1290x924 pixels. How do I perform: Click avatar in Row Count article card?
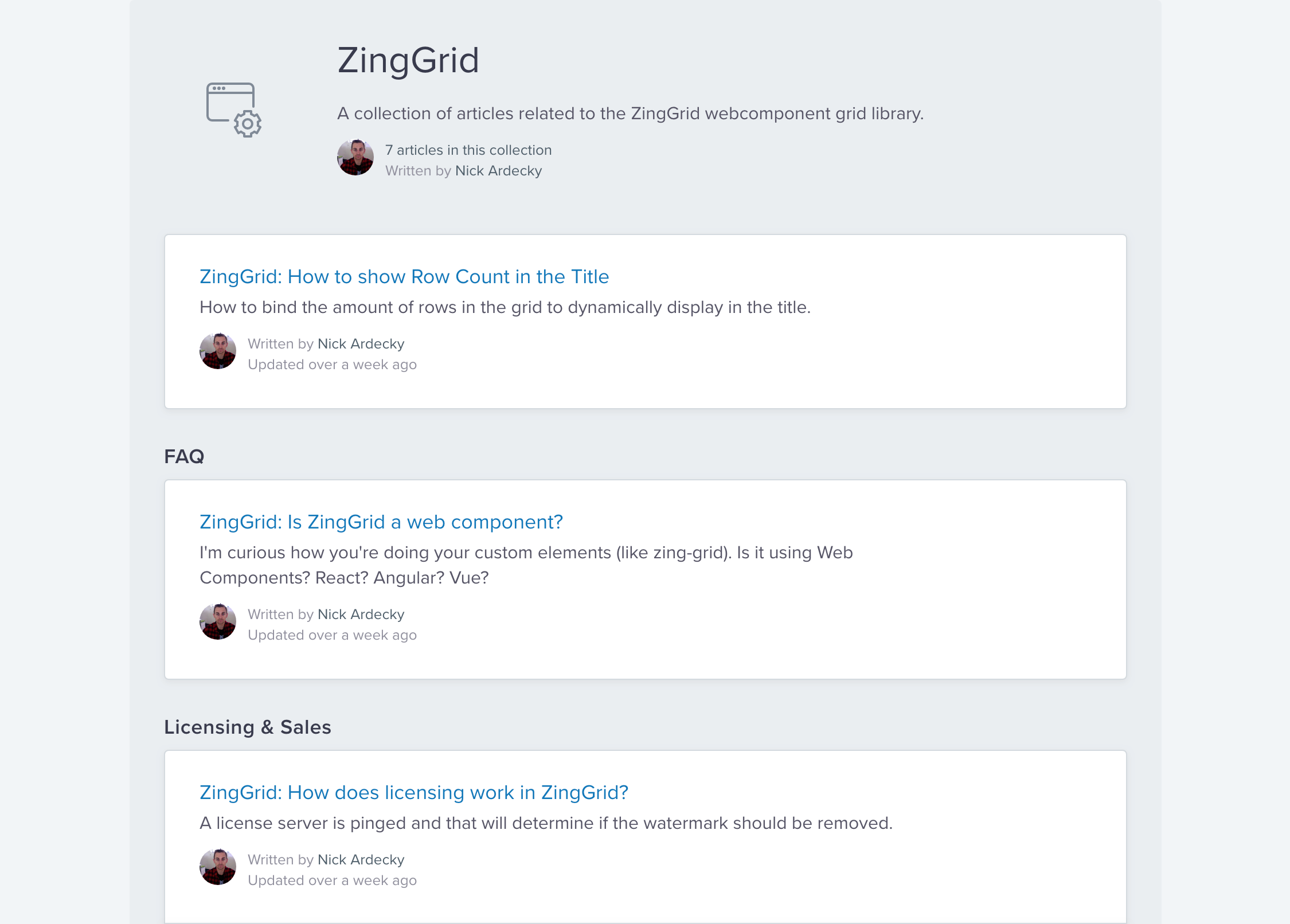pos(218,351)
